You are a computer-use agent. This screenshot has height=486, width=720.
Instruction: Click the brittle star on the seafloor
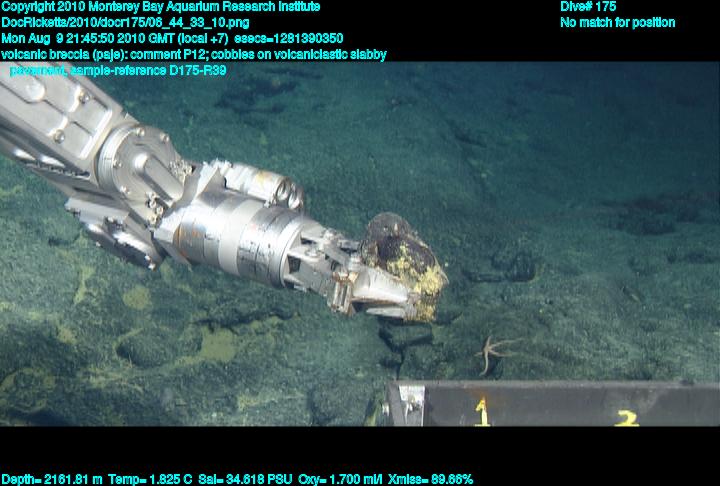pos(495,354)
